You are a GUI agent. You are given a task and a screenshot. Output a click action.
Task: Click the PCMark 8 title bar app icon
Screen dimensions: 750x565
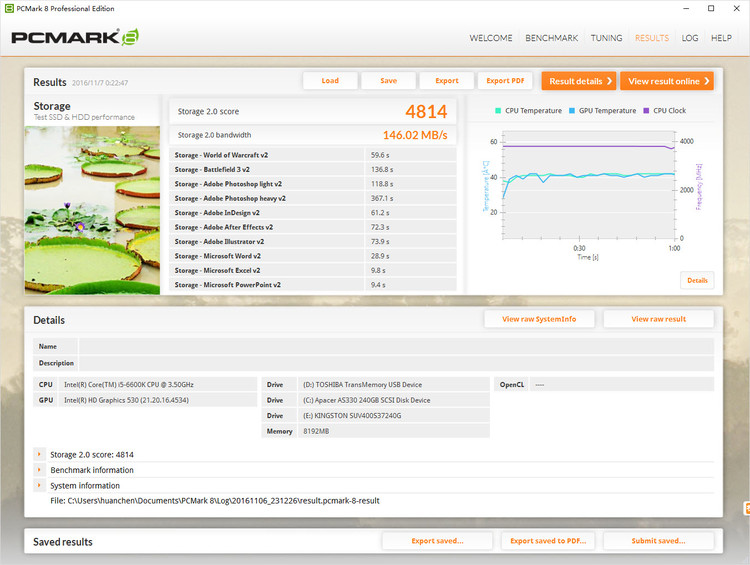pyautogui.click(x=9, y=8)
